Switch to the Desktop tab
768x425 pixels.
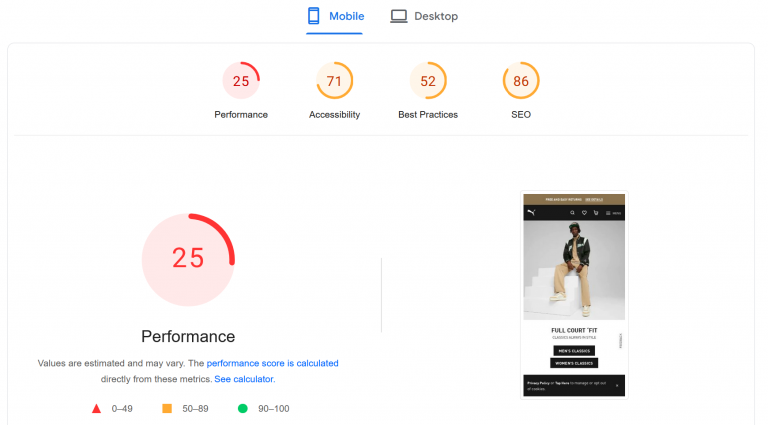[x=424, y=17]
